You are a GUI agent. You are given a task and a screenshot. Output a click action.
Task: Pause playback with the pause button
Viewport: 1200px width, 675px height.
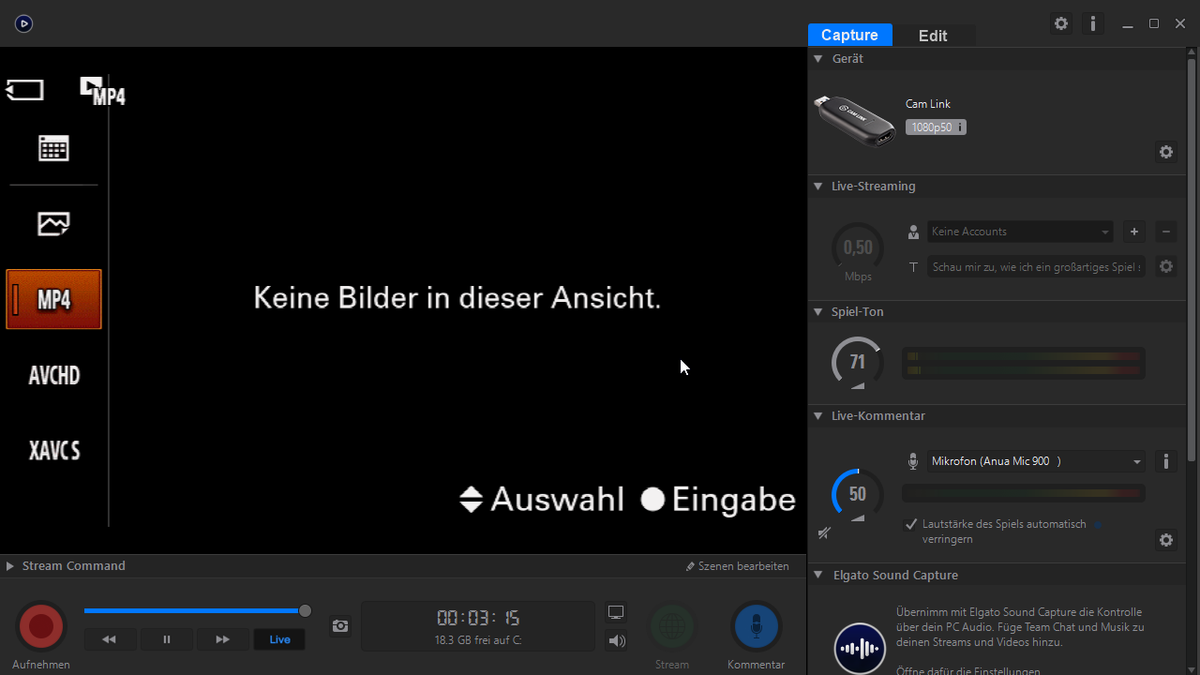pyautogui.click(x=166, y=639)
